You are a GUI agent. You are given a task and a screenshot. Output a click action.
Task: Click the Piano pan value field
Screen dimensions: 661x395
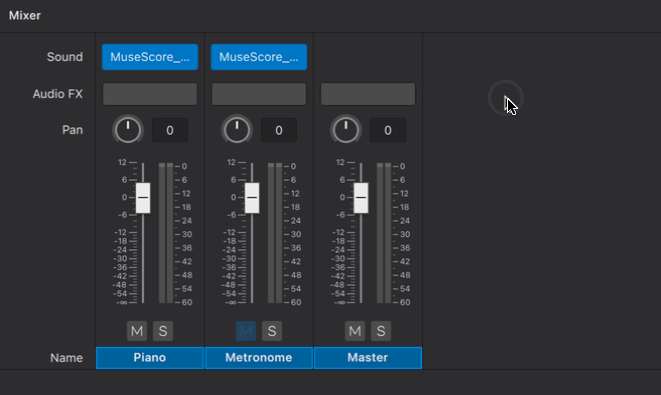pyautogui.click(x=170, y=130)
